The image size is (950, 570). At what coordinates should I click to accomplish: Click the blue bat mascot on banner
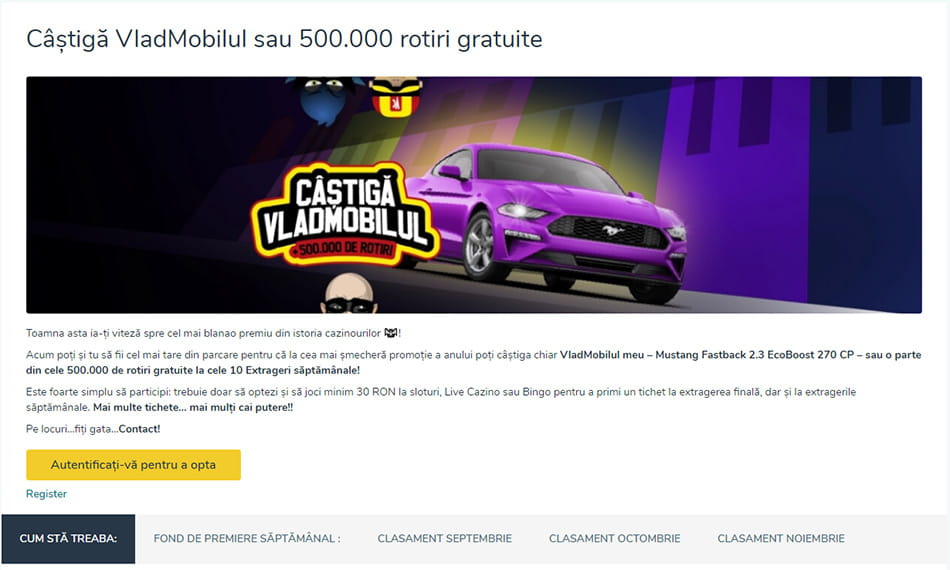click(325, 98)
